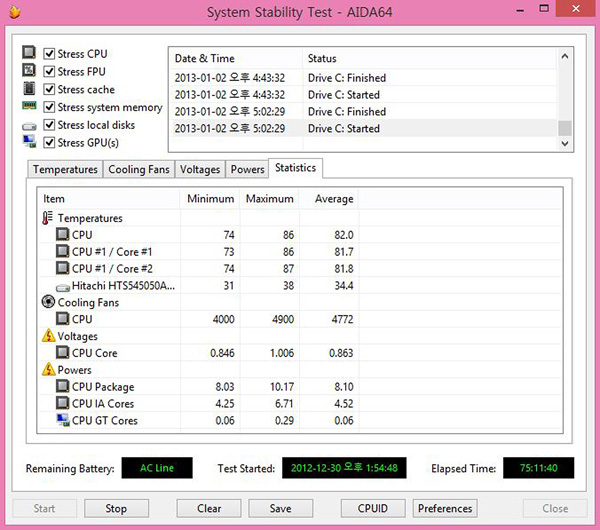Disable the Stress cache checkbox
The image size is (600, 530).
[x=49, y=89]
